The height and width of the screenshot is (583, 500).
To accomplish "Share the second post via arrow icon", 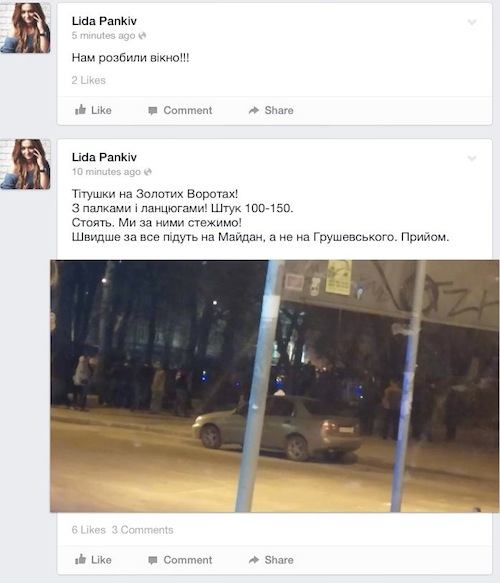I will [254, 560].
